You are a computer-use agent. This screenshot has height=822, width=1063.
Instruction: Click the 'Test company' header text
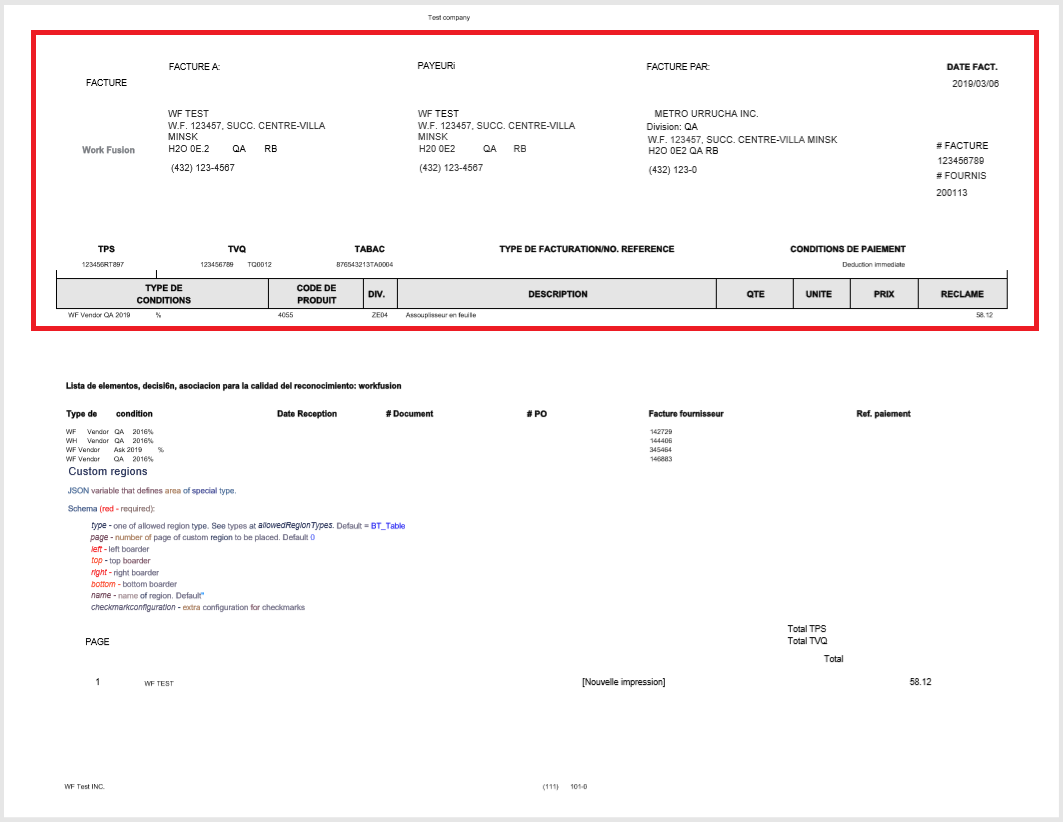pyautogui.click(x=448, y=18)
